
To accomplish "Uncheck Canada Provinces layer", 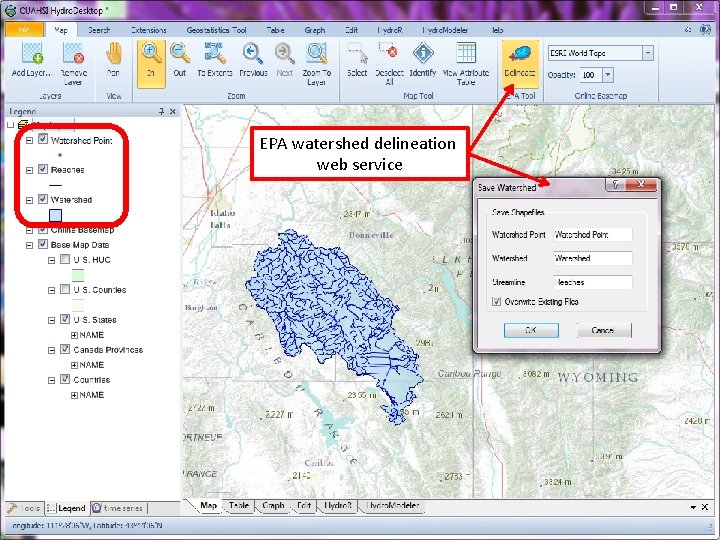I will pos(65,349).
